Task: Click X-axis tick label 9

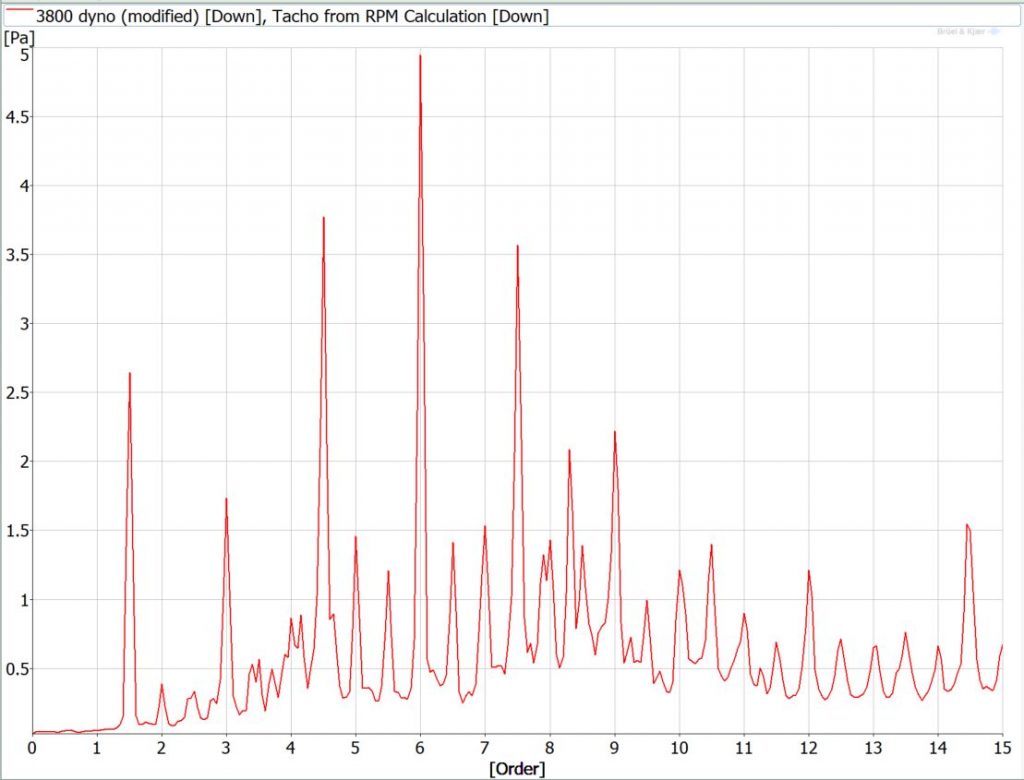Action: [x=614, y=748]
